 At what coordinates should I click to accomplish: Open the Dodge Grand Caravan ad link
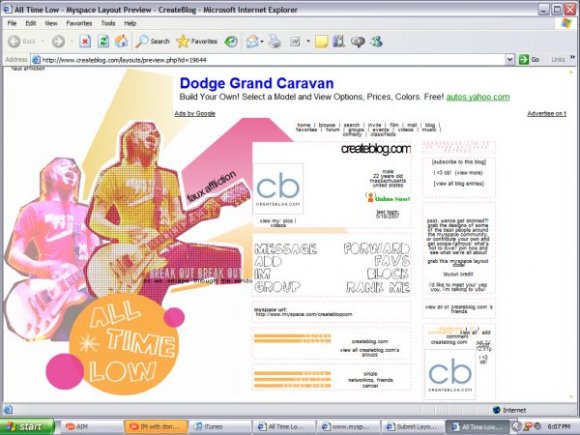(257, 83)
